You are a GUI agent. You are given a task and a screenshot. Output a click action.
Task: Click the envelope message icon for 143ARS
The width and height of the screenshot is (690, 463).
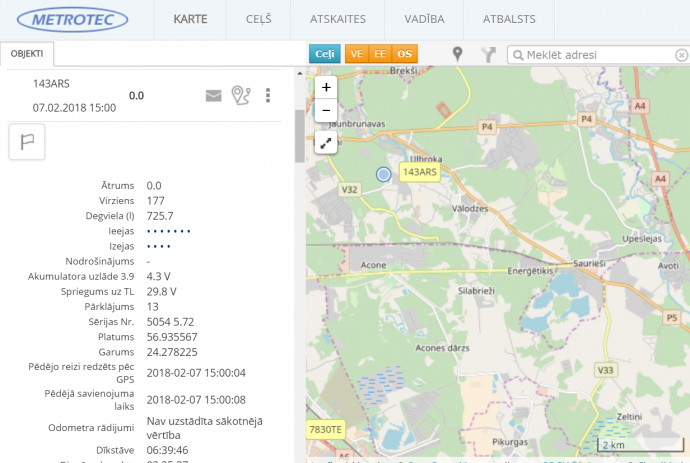[213, 96]
